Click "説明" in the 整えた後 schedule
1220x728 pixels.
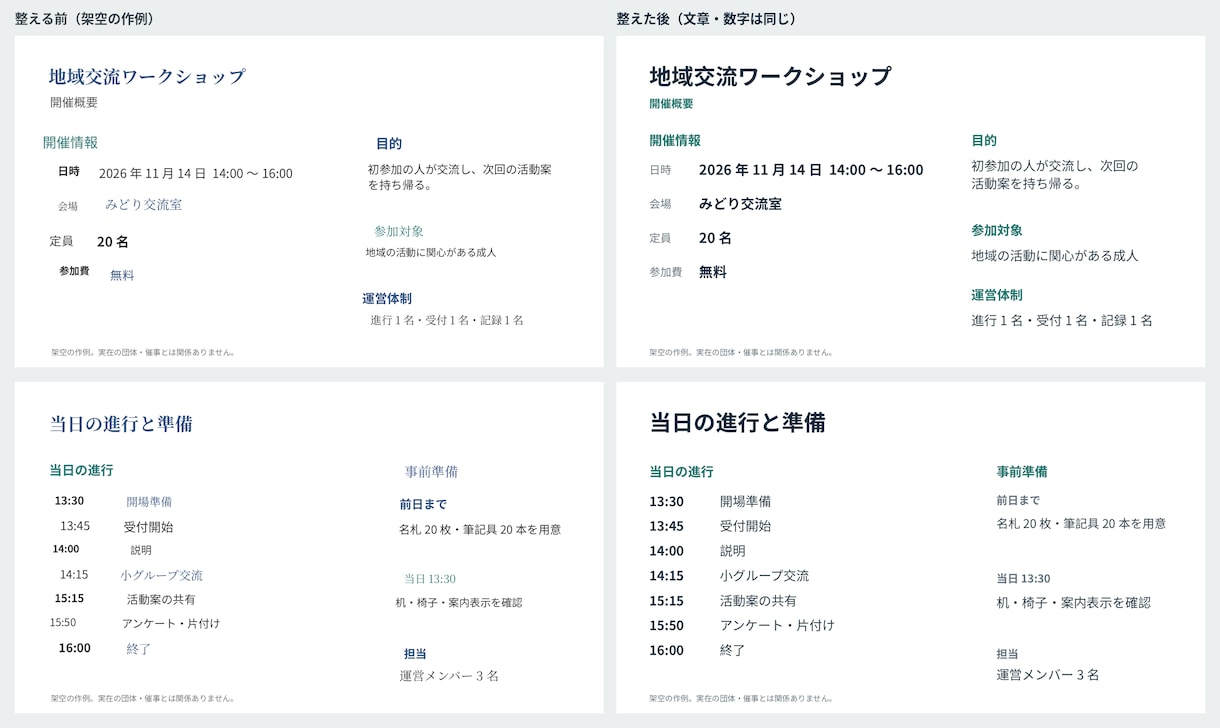(733, 551)
